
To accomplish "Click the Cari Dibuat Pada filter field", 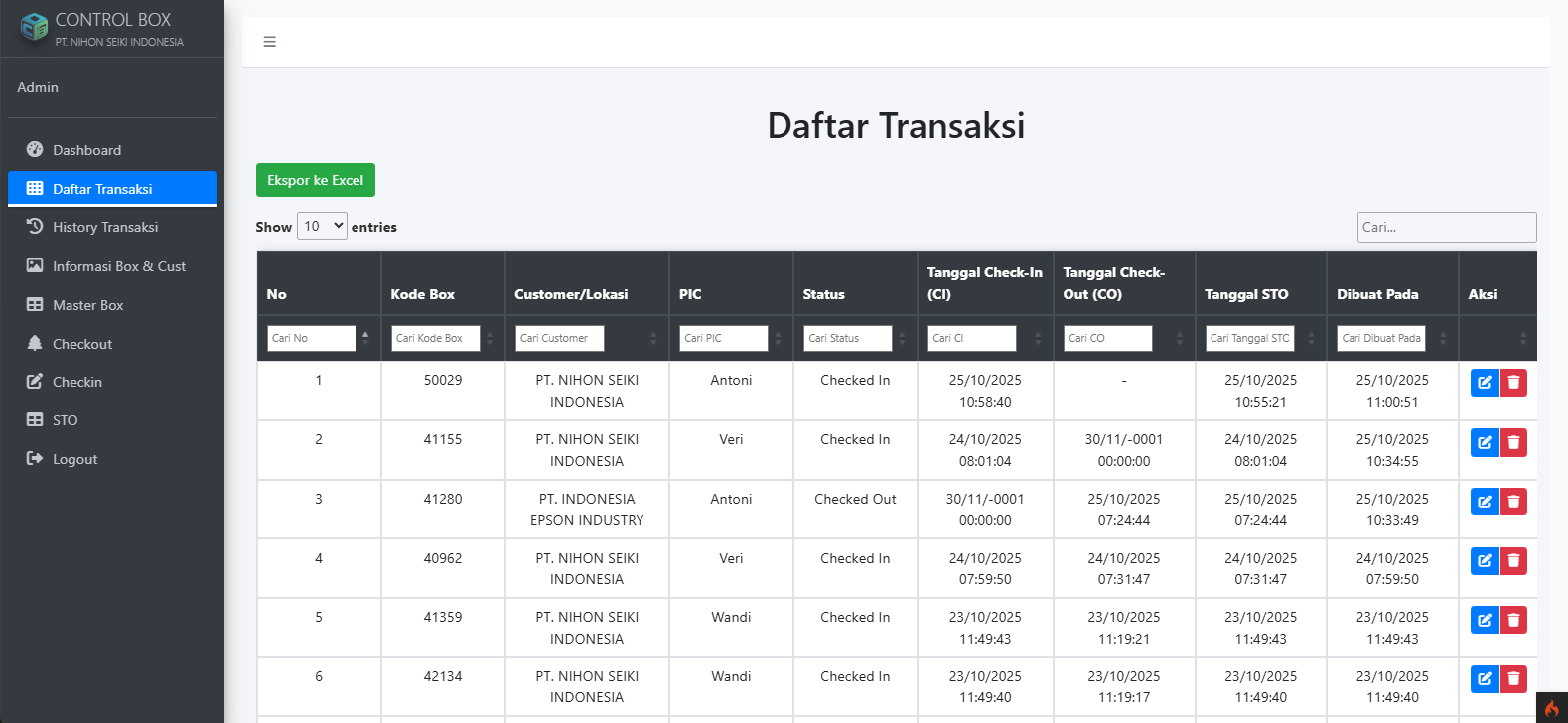I will tap(1381, 338).
